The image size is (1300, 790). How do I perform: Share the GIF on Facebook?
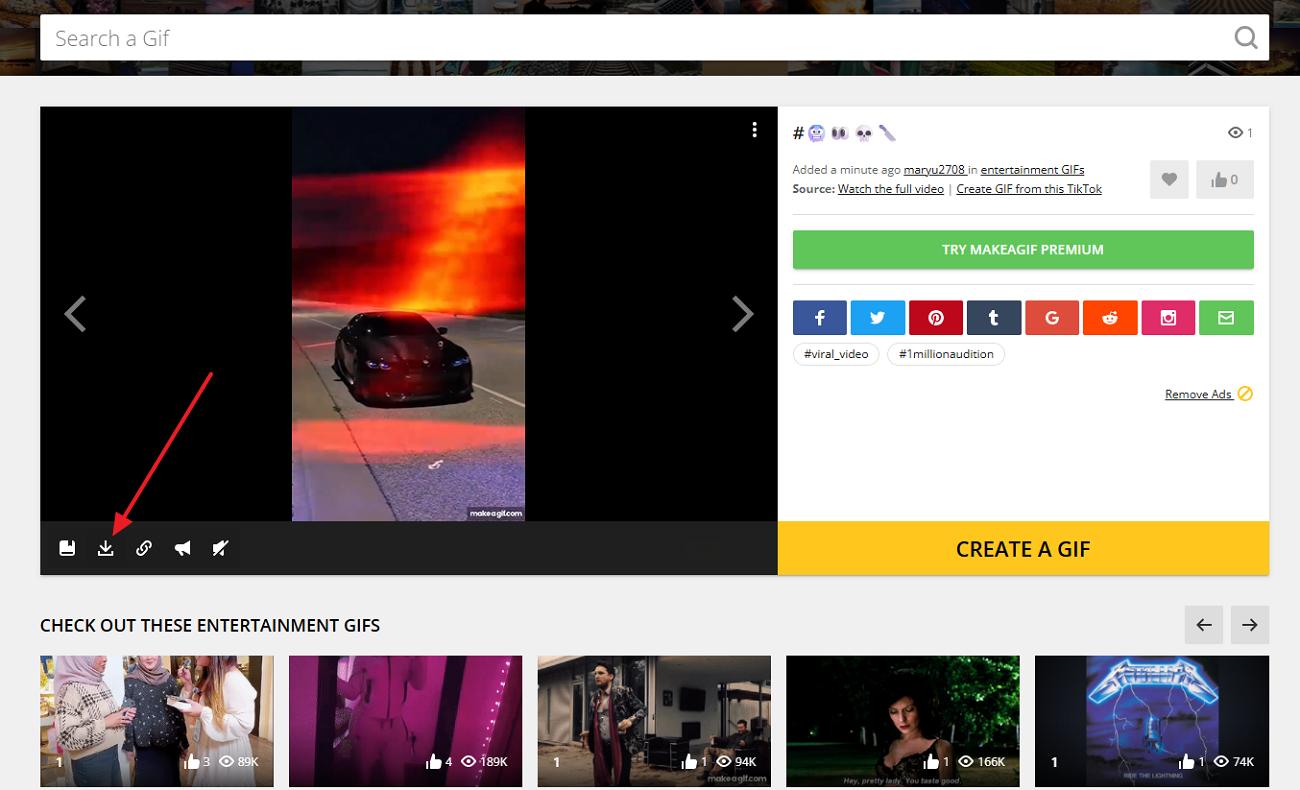(x=820, y=318)
